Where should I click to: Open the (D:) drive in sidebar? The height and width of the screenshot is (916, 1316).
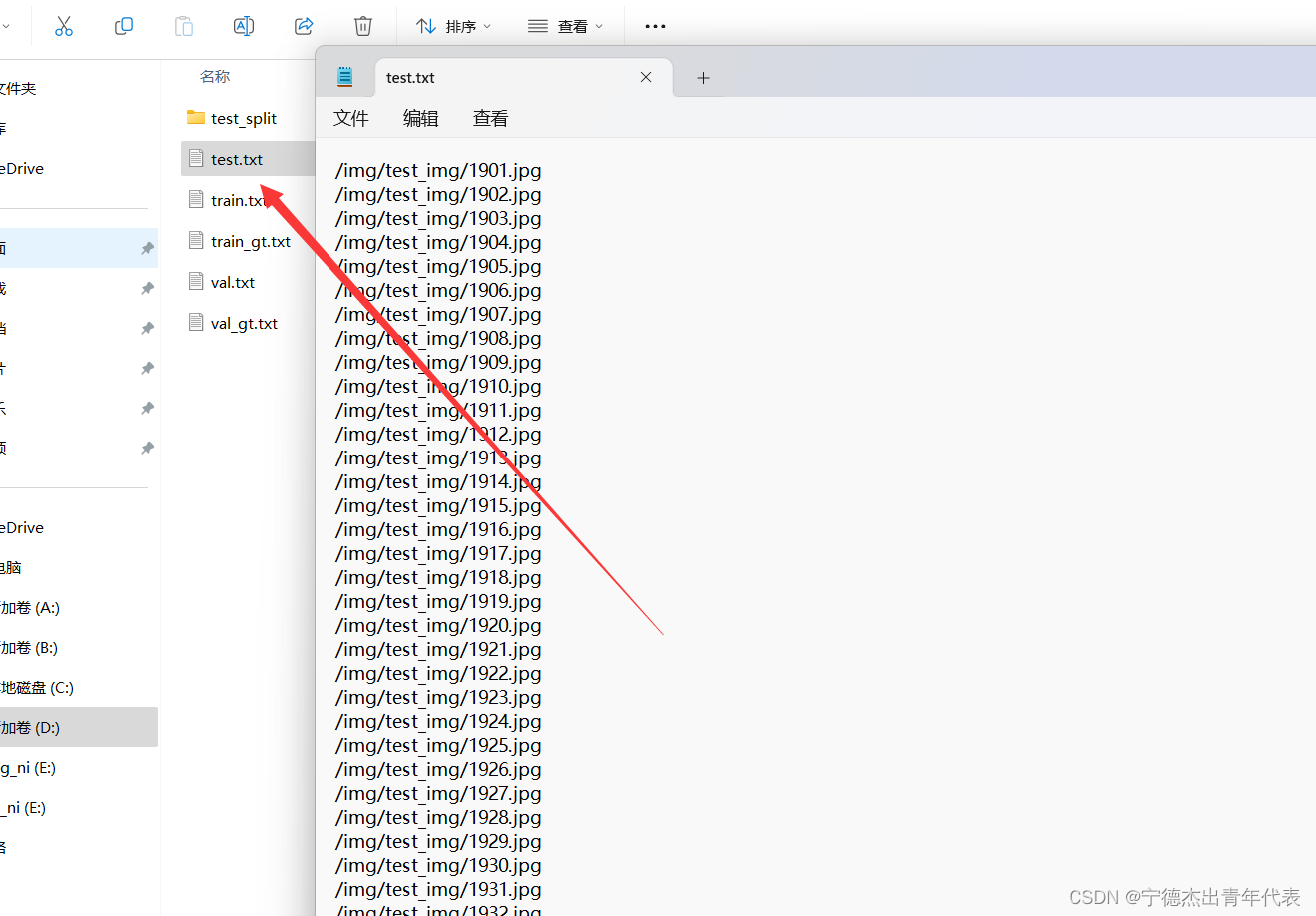79,727
